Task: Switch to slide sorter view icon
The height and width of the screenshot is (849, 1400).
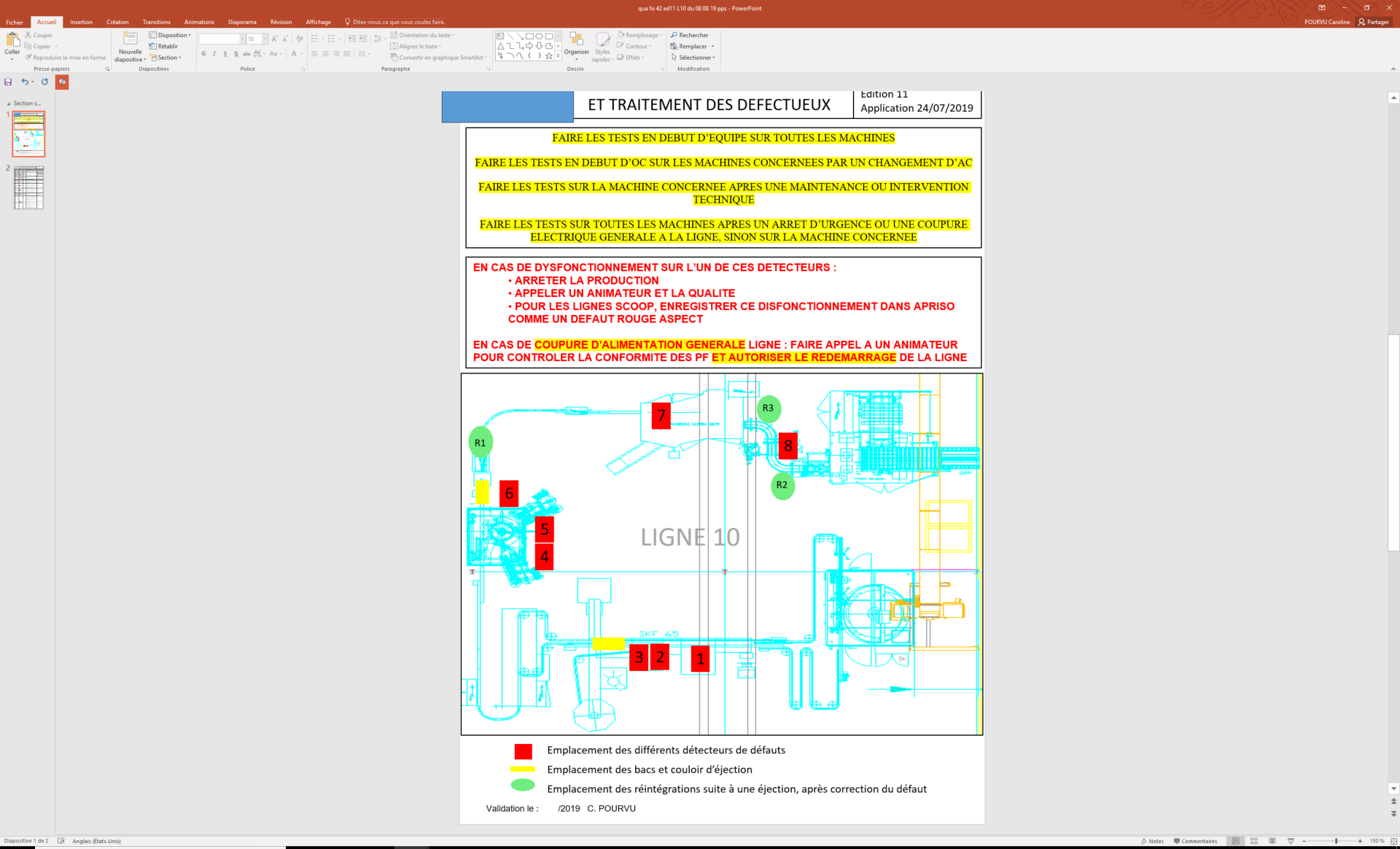Action: pyautogui.click(x=1254, y=841)
